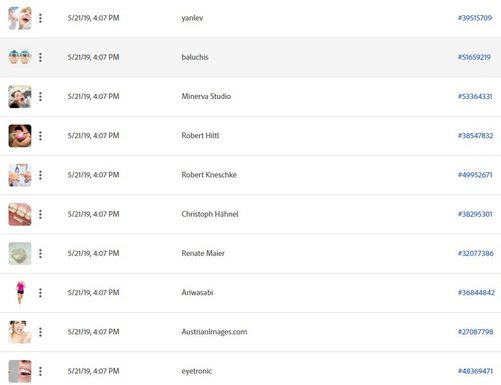
Task: Open more options for yanlev row
Action: point(40,18)
